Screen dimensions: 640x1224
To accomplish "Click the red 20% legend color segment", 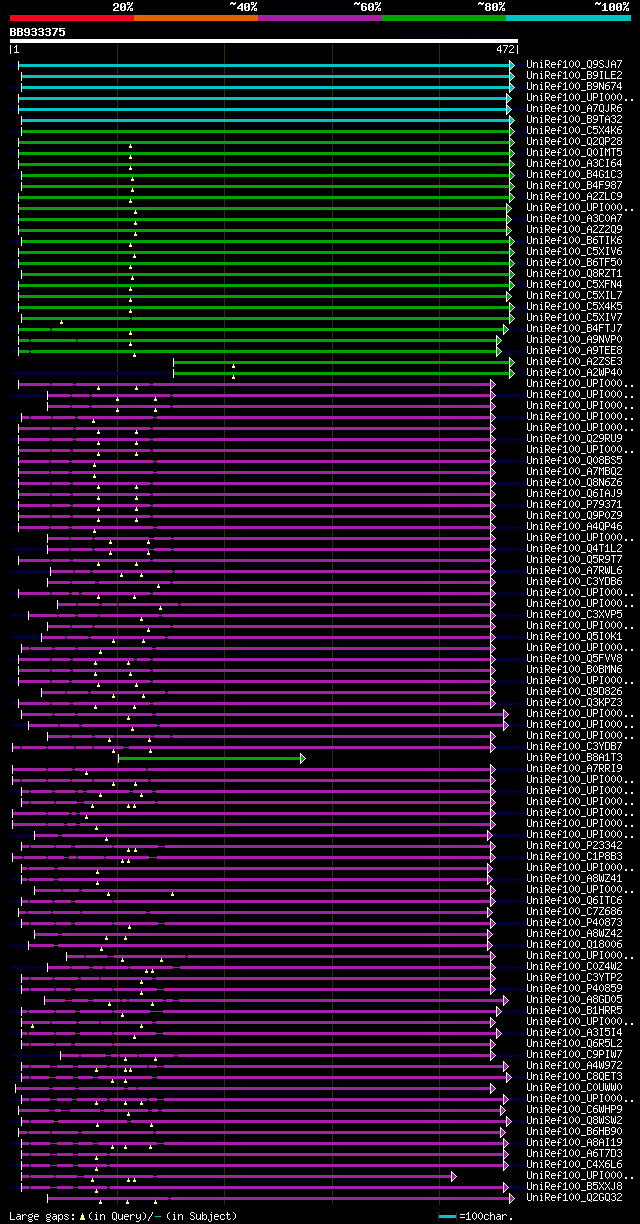I will [72, 18].
